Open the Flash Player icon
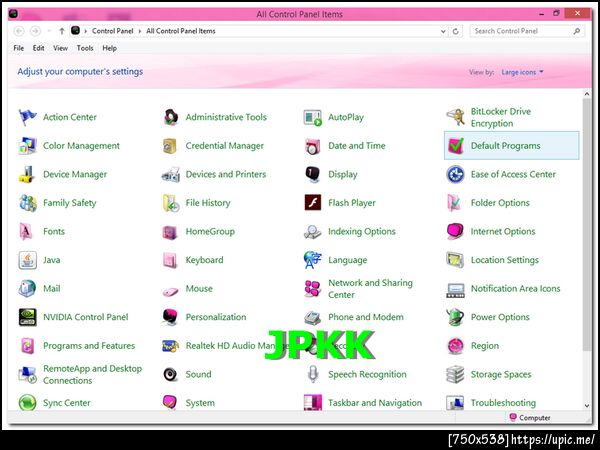 coord(313,202)
